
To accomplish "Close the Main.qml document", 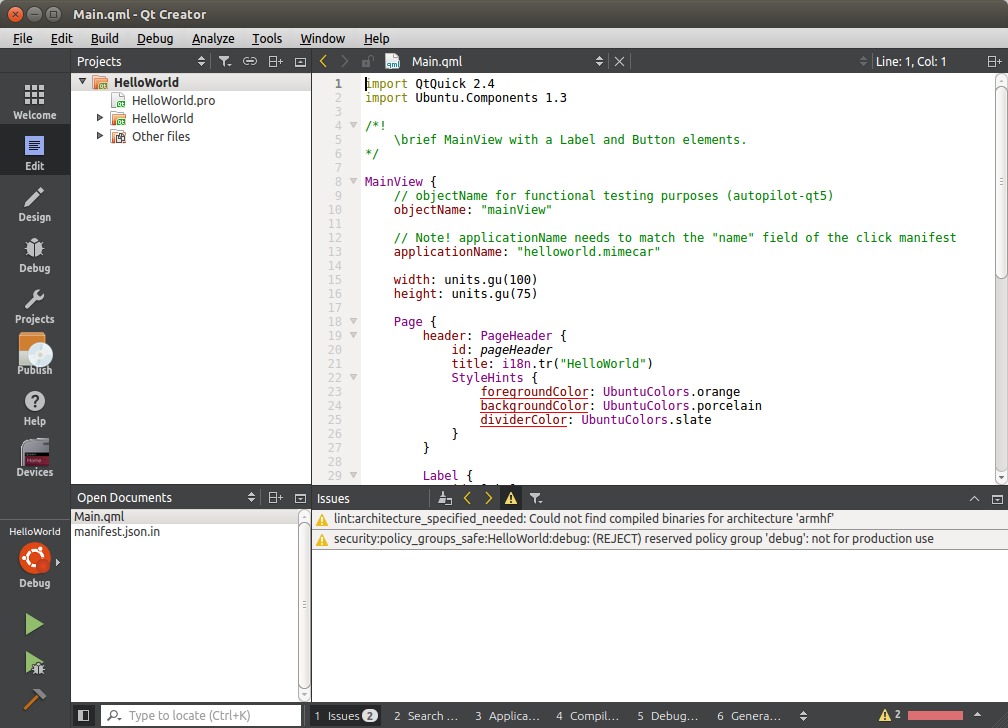I will point(619,61).
